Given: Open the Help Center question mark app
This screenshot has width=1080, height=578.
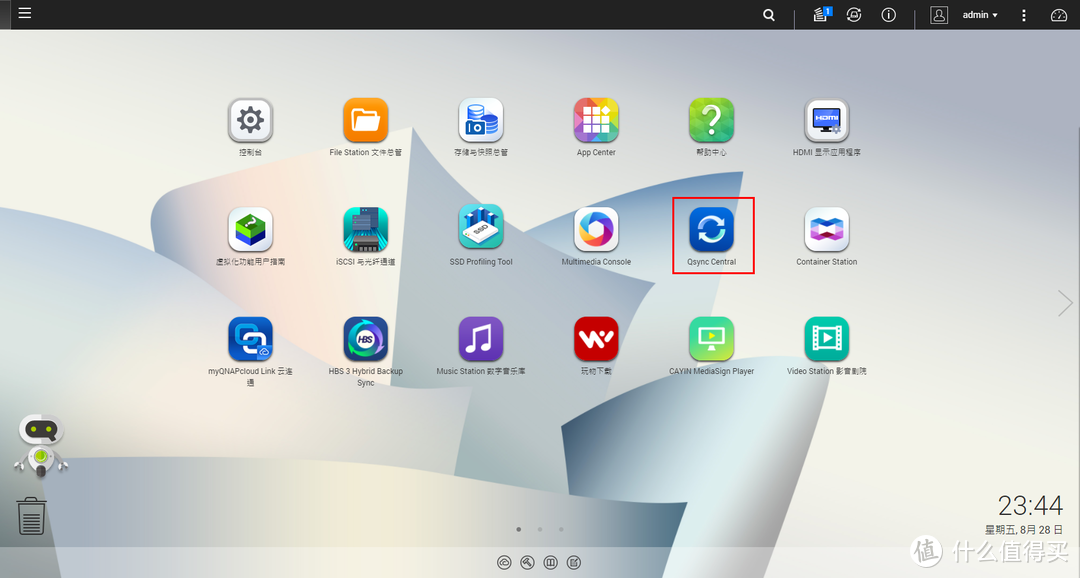Looking at the screenshot, I should tap(712, 121).
